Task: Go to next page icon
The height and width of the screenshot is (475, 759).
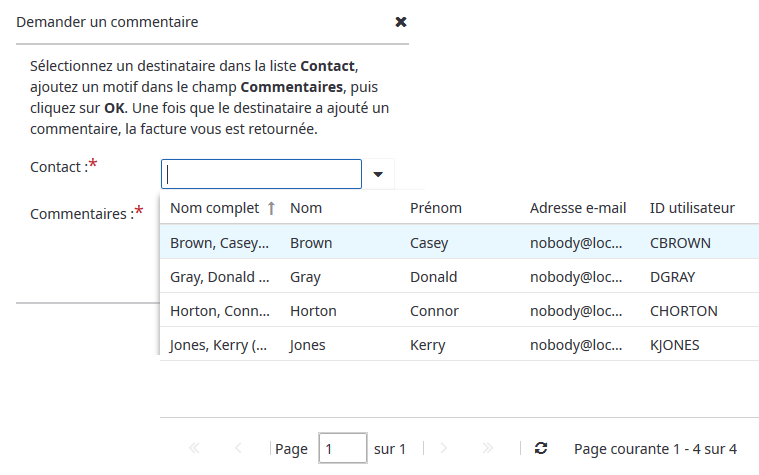Action: coord(444,449)
